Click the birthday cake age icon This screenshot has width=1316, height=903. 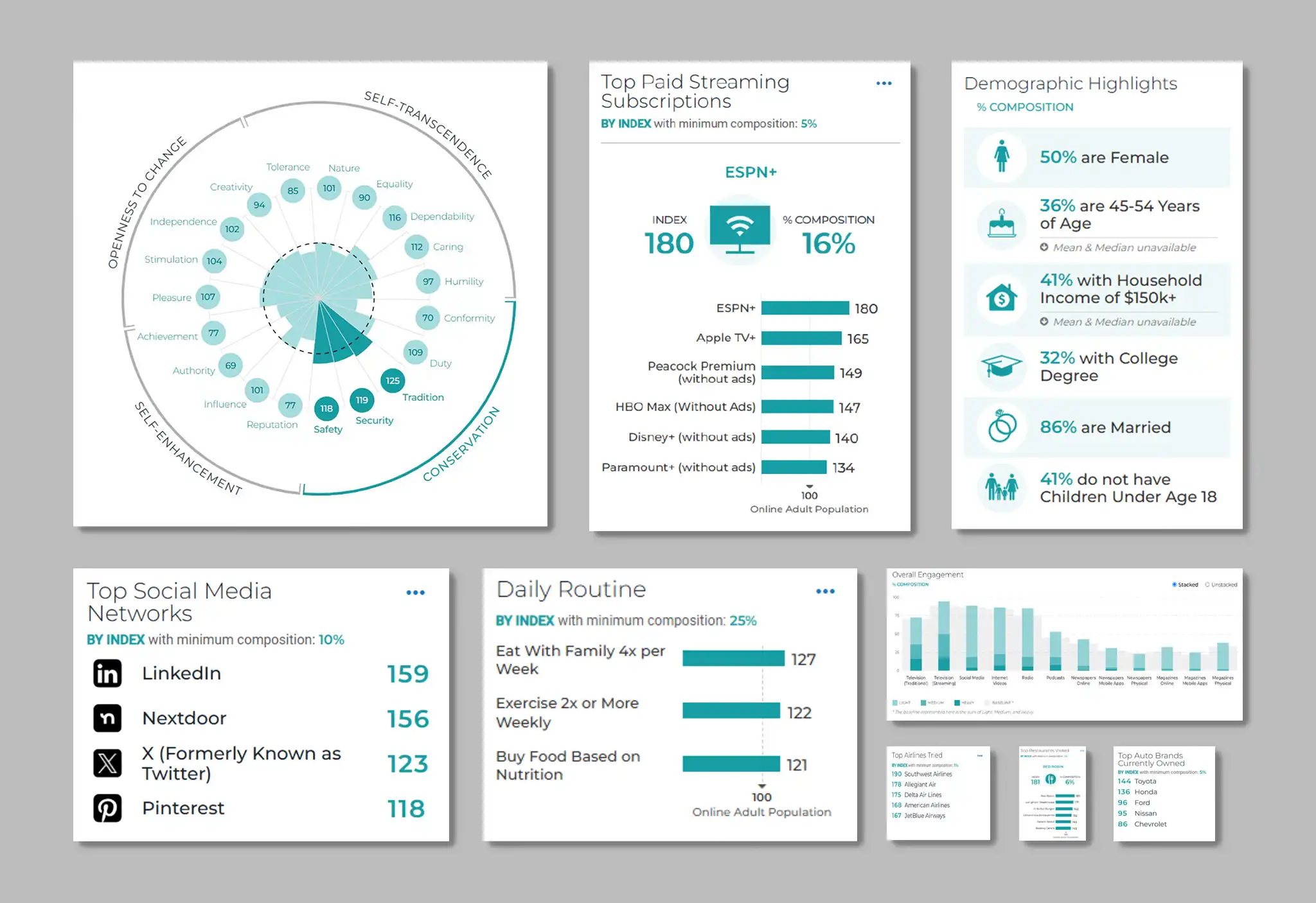tap(1001, 224)
